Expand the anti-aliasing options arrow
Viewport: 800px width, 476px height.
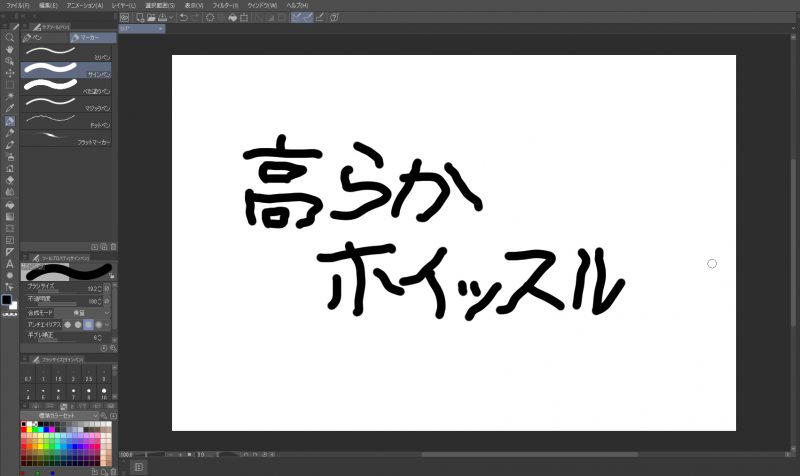click(x=107, y=324)
